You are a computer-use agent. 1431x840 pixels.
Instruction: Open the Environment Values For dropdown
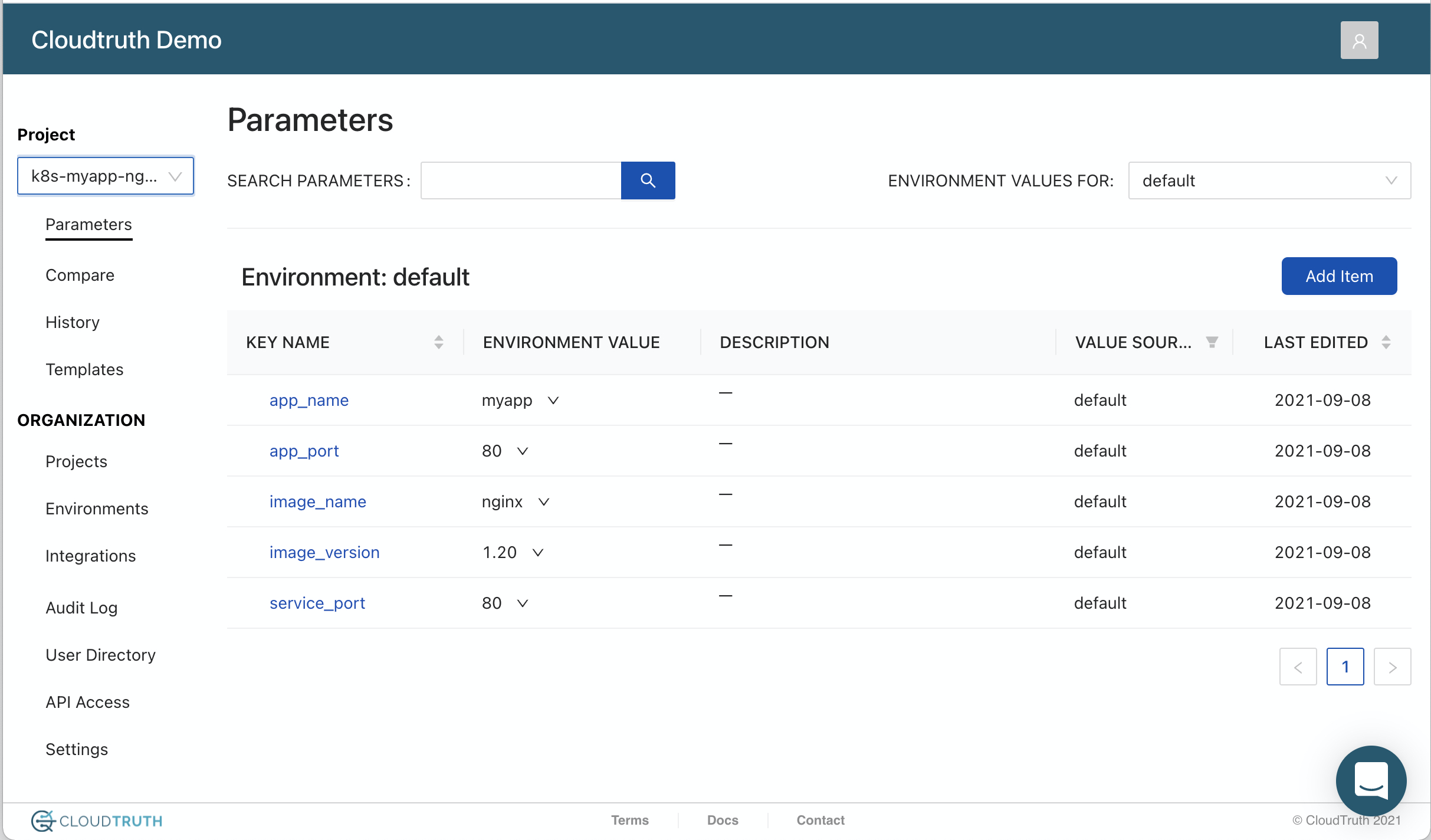[x=1269, y=181]
